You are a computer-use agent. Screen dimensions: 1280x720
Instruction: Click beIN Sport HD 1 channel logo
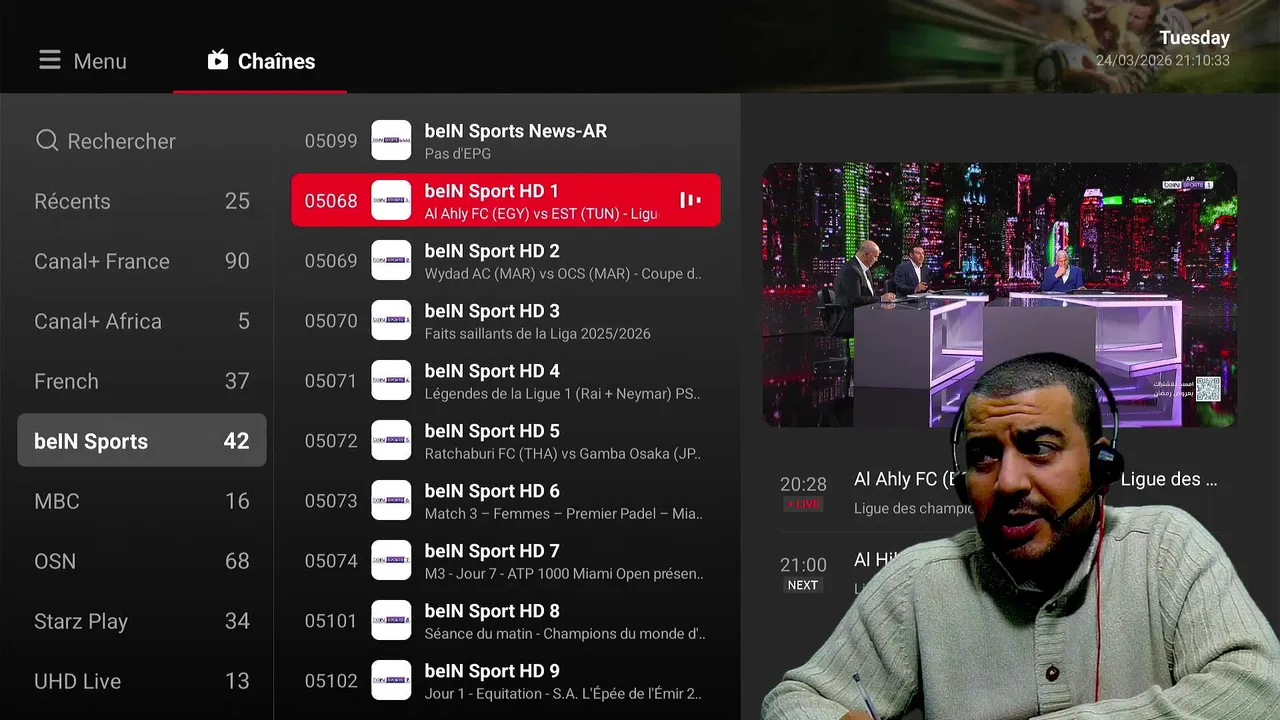(391, 200)
